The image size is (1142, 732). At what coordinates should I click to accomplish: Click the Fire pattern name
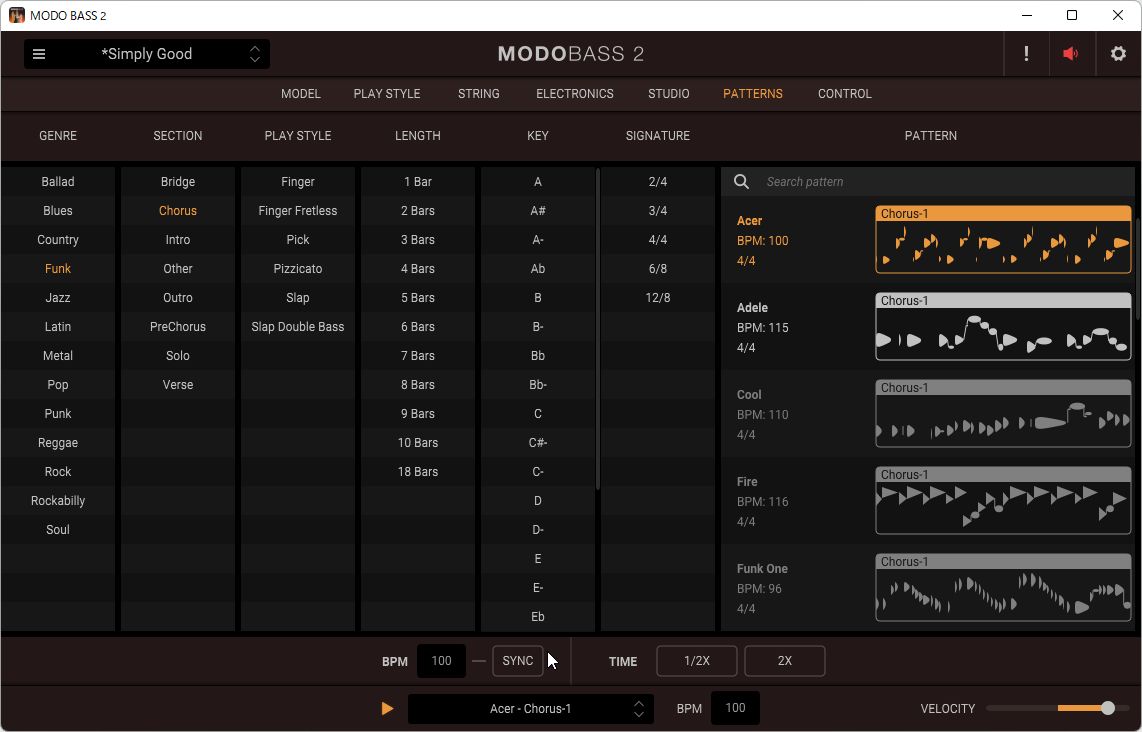coord(747,482)
